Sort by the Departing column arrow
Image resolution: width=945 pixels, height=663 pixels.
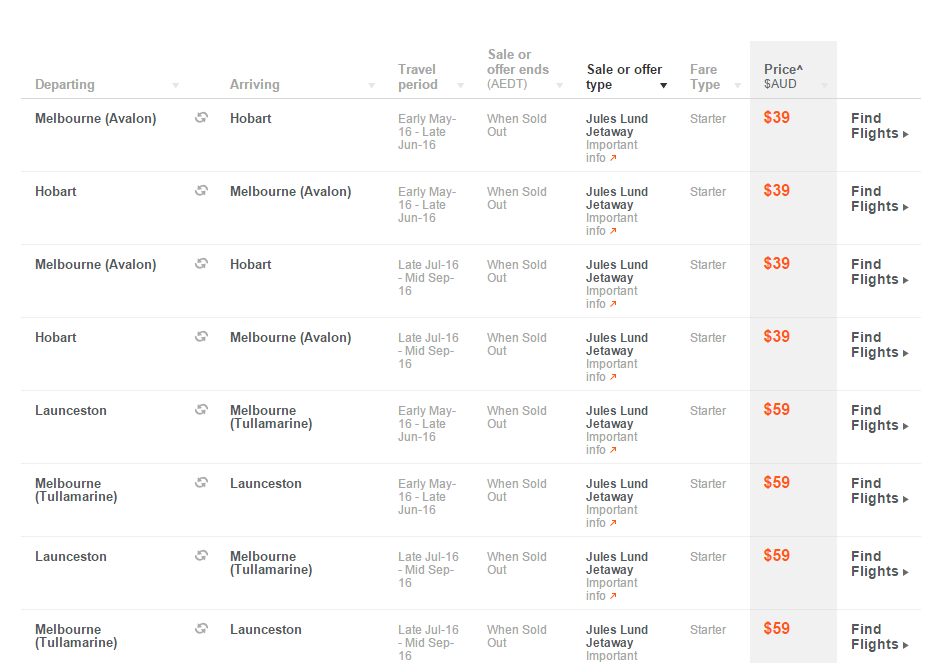pyautogui.click(x=175, y=86)
